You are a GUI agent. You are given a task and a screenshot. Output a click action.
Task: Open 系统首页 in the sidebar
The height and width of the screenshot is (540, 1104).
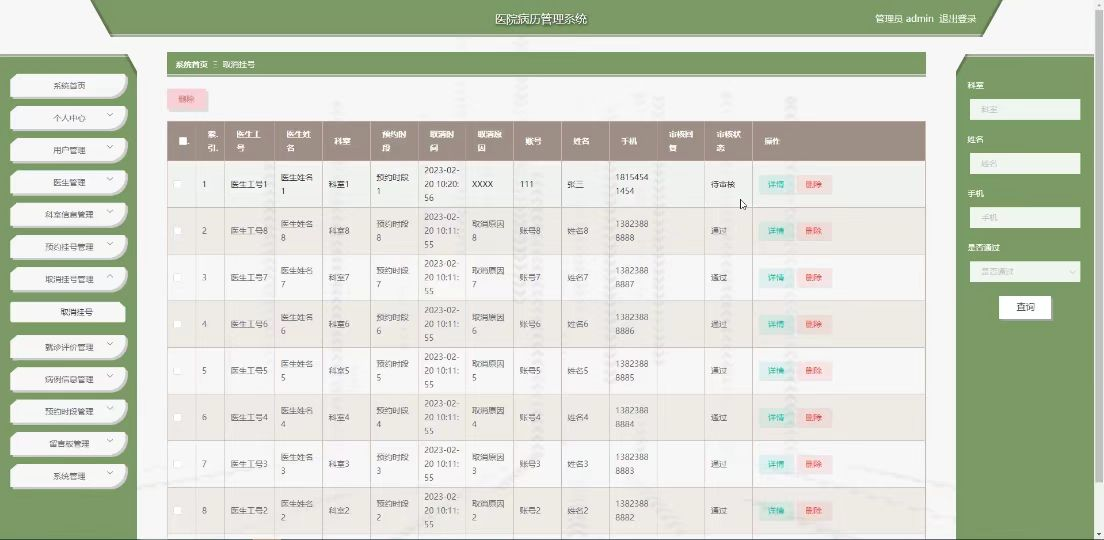pyautogui.click(x=68, y=86)
